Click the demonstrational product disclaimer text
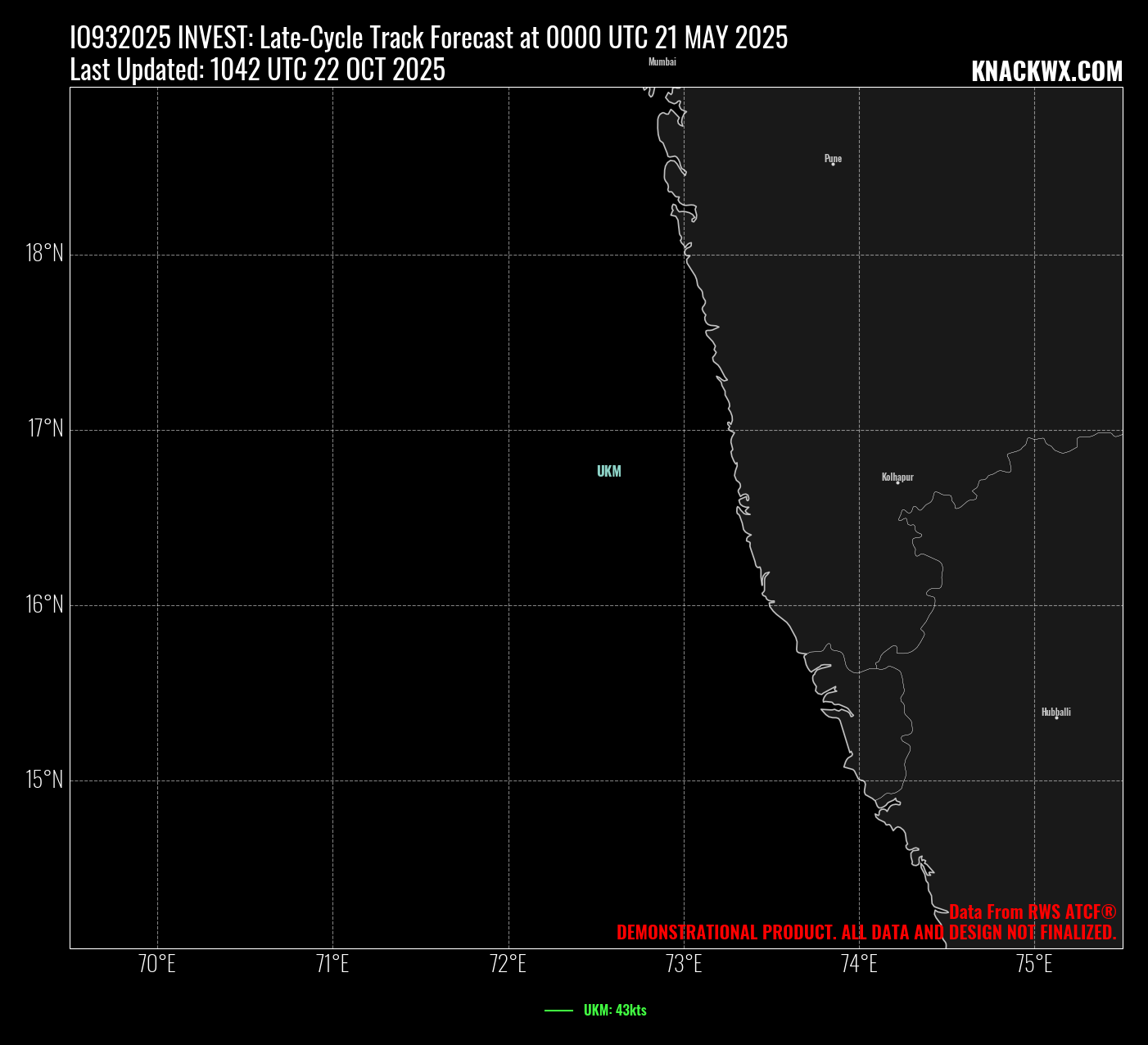The height and width of the screenshot is (1045, 1148). click(866, 933)
